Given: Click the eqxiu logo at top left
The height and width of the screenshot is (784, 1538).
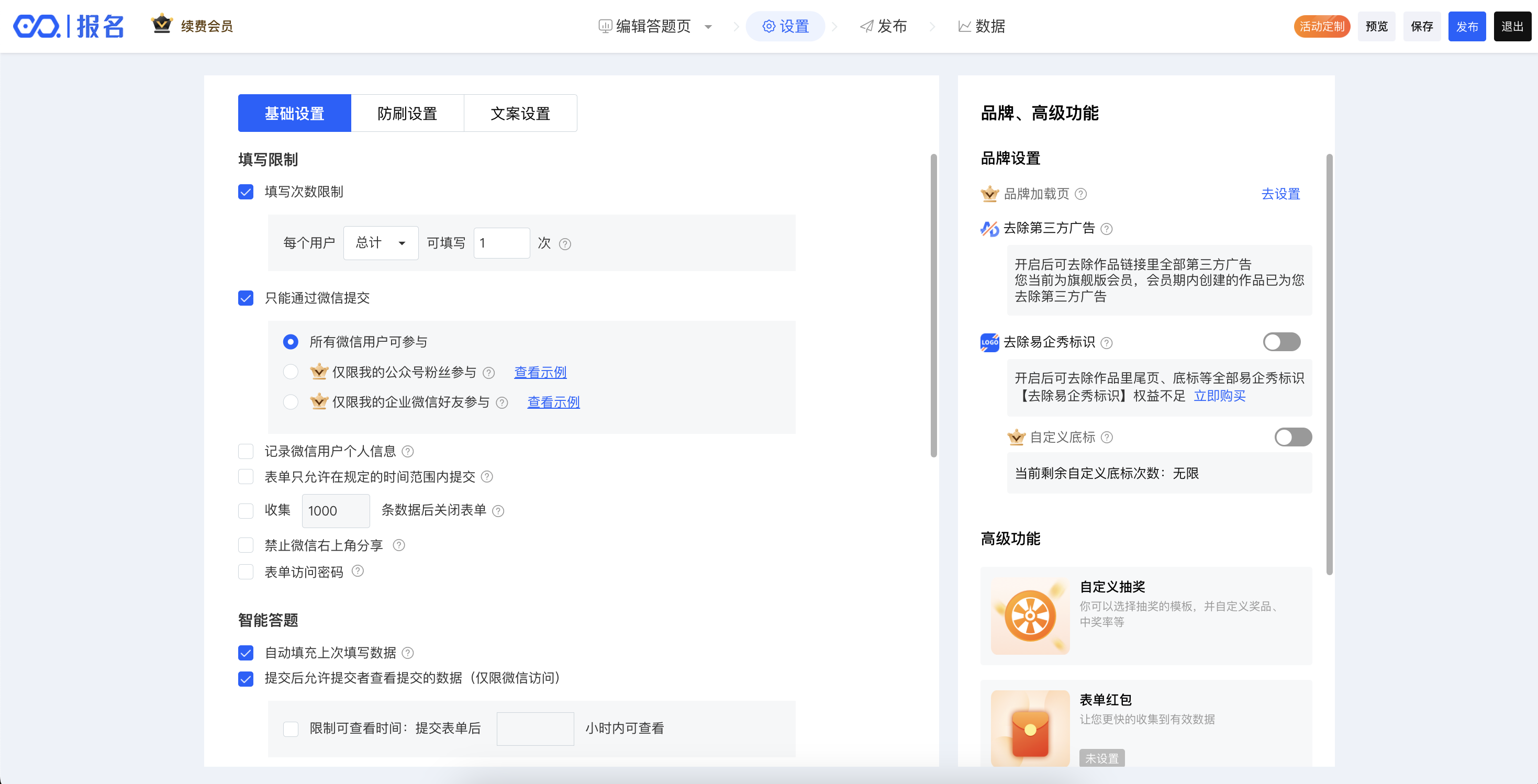Looking at the screenshot, I should [x=37, y=26].
